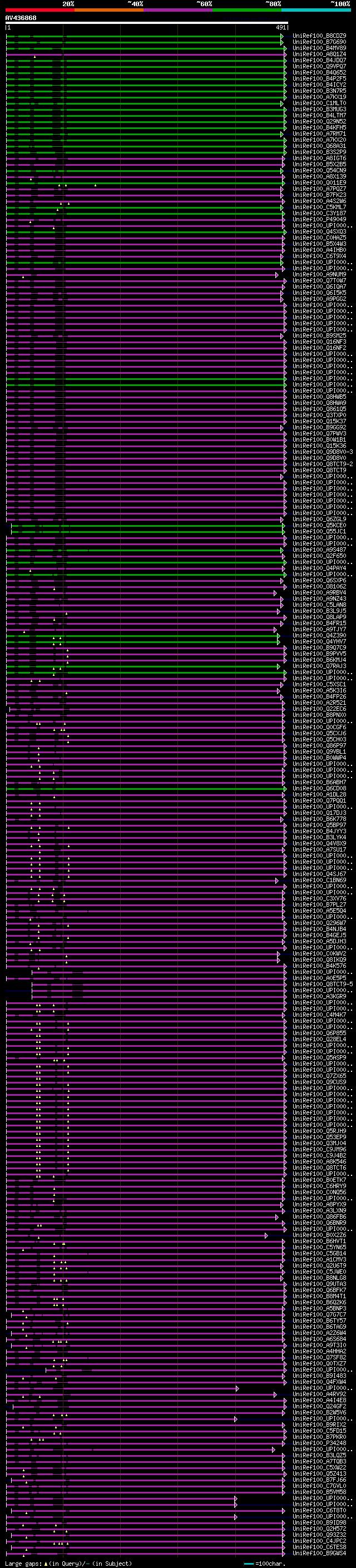Click the short alignment bar for UniRef100_B0X2Z6

[137, 1235]
